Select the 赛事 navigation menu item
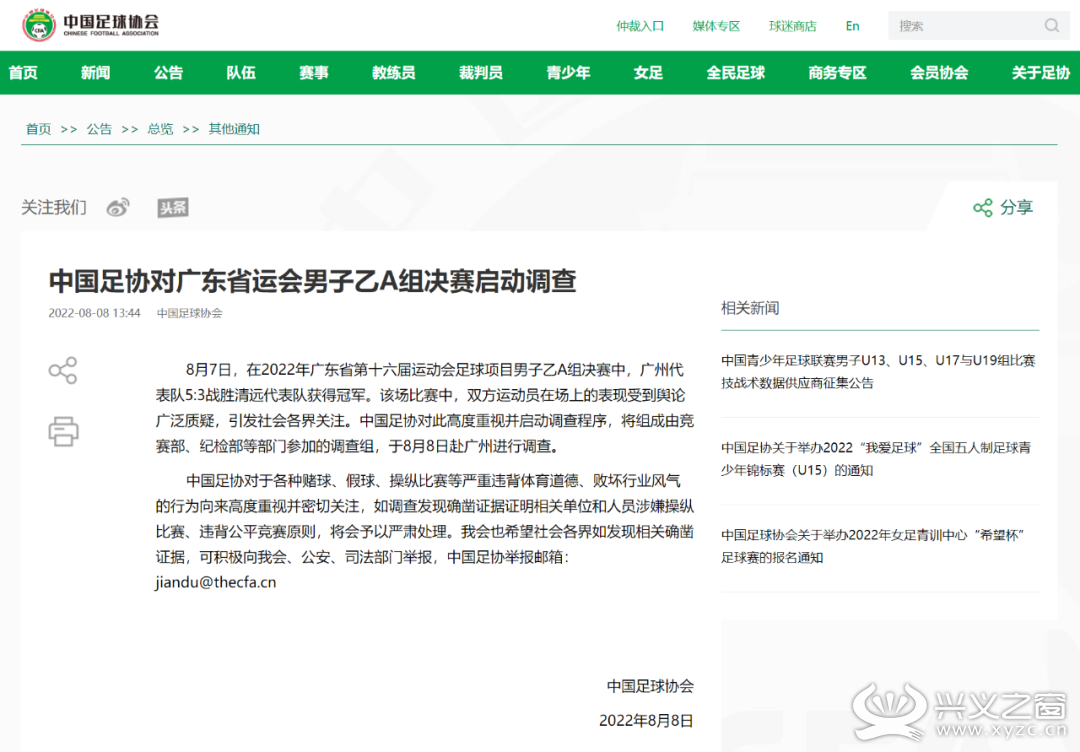The image size is (1080, 752). point(313,72)
